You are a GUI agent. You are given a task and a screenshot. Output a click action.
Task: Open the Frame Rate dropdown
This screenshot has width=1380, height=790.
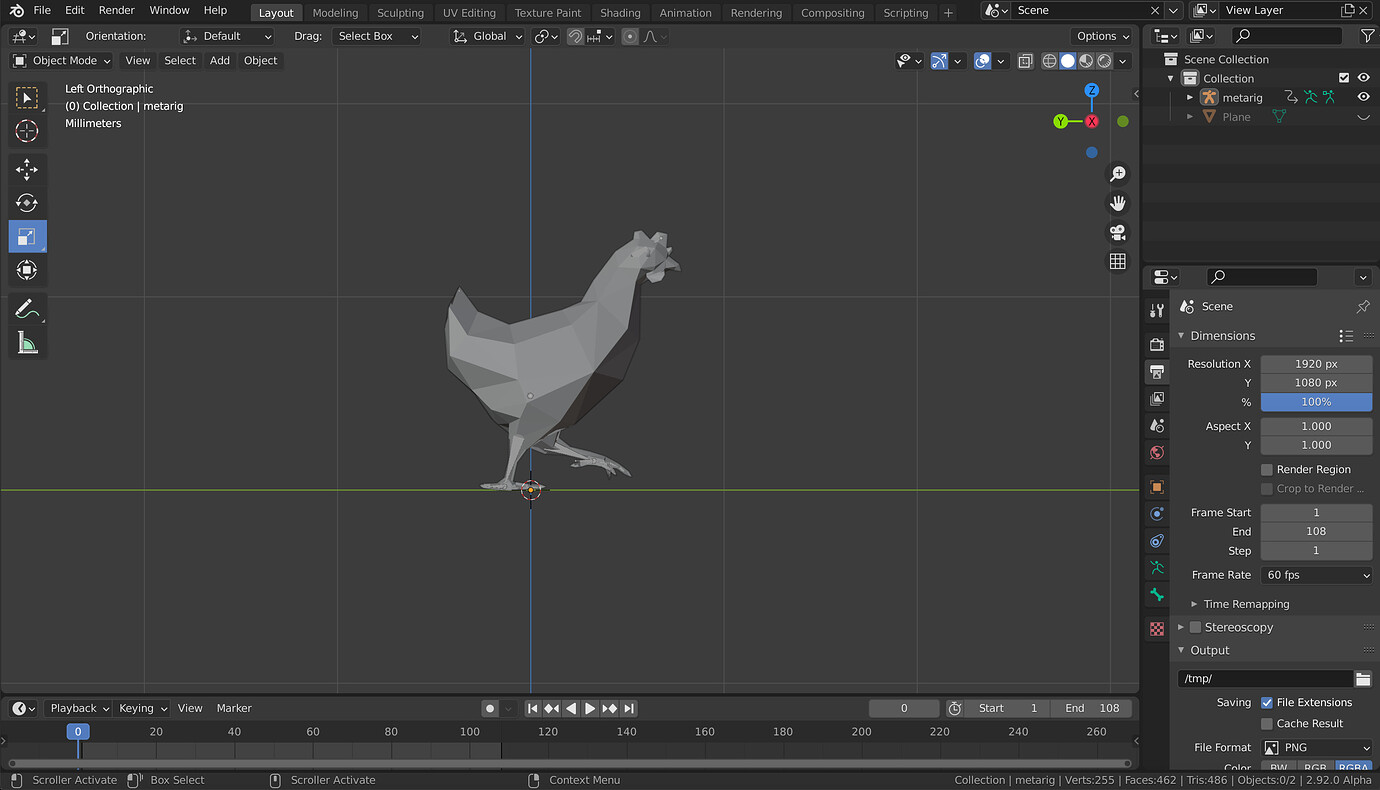1316,575
